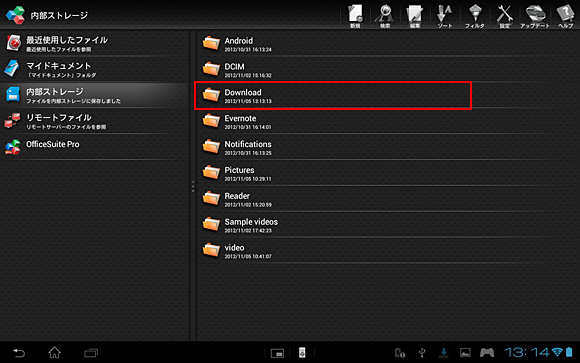This screenshot has height=363, width=580.
Task: Select the 編集 (Edit) toolbar icon
Action: tap(415, 16)
